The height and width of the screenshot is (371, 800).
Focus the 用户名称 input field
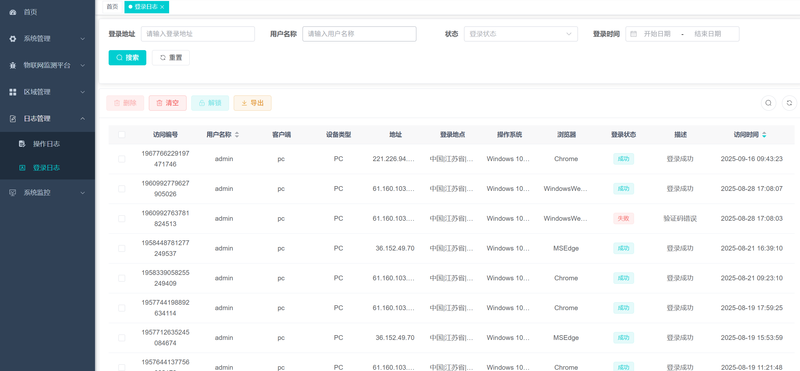pyautogui.click(x=359, y=34)
